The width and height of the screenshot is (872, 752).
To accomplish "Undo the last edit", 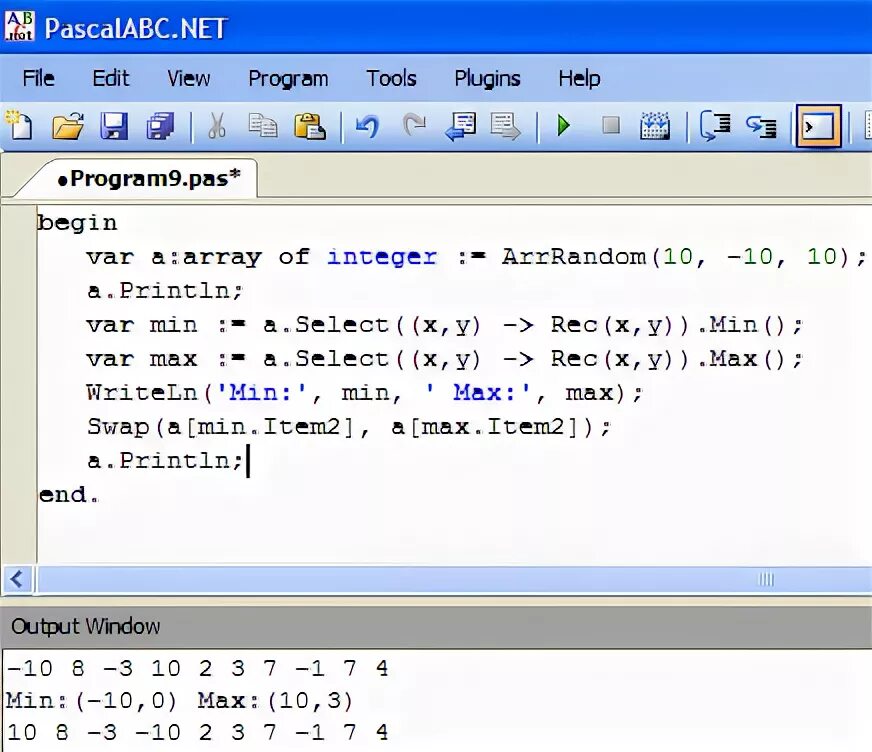I will (367, 126).
